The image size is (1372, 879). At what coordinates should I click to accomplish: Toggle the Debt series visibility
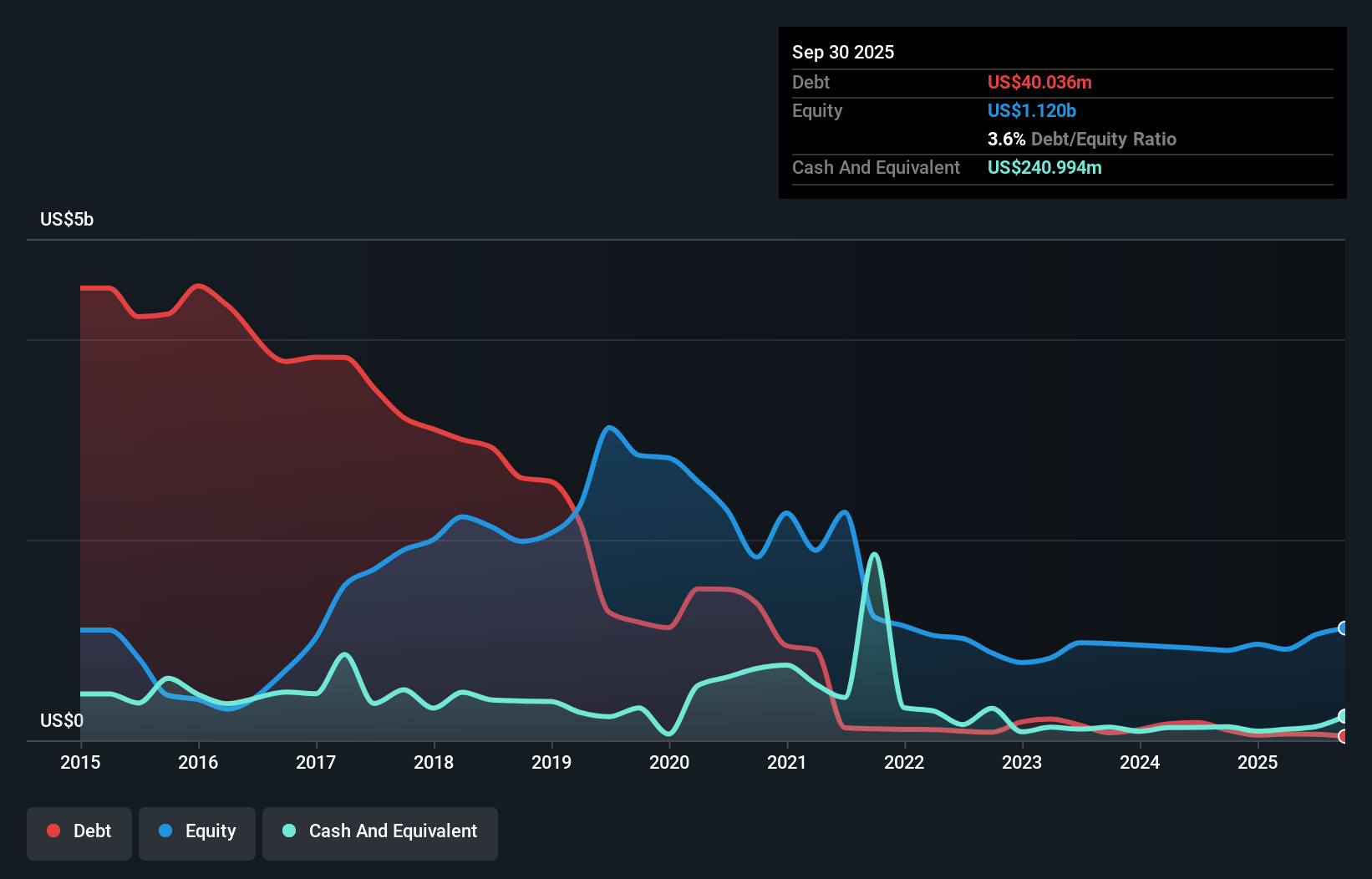(79, 832)
